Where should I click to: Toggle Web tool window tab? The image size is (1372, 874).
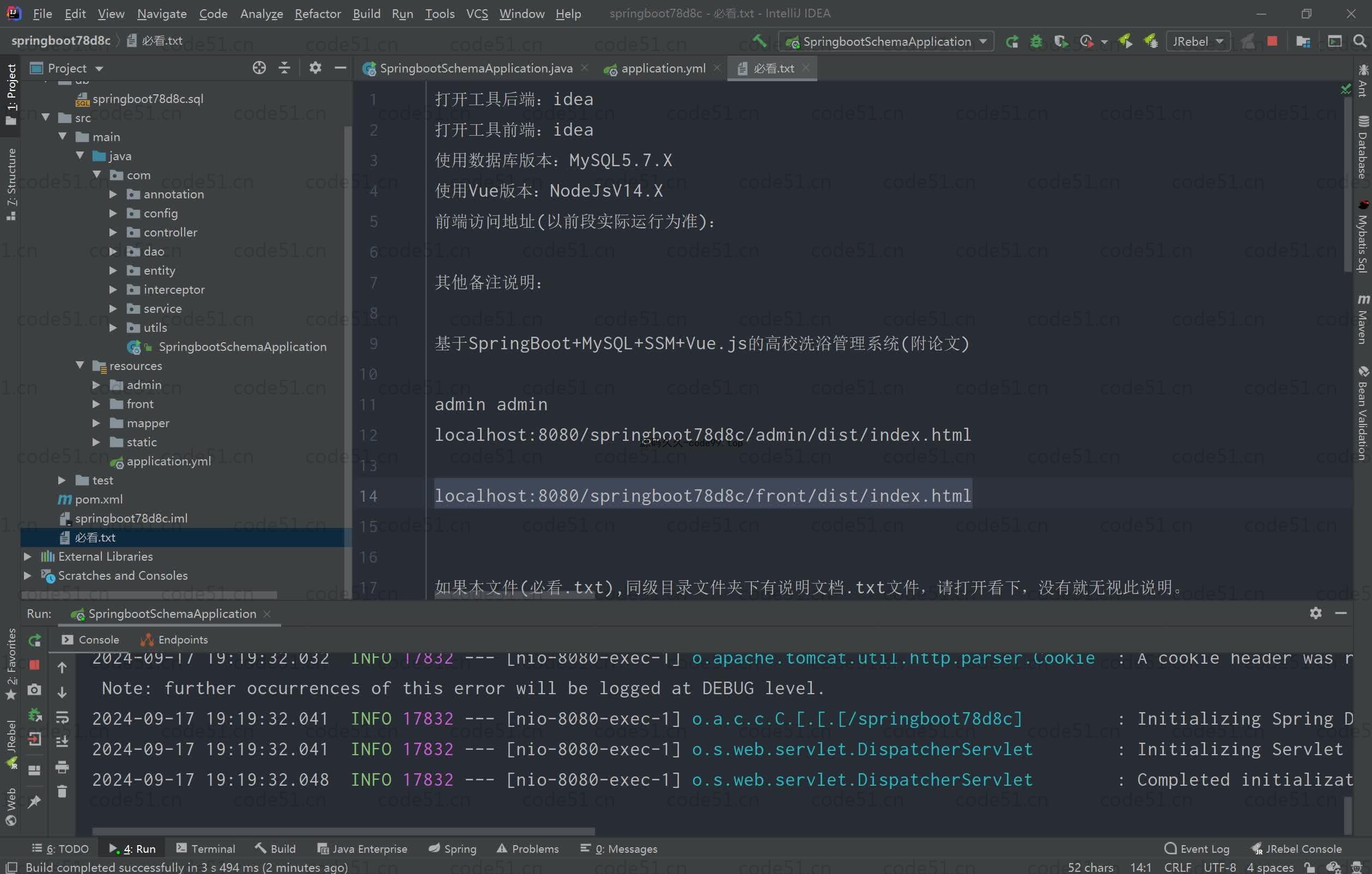pyautogui.click(x=11, y=806)
